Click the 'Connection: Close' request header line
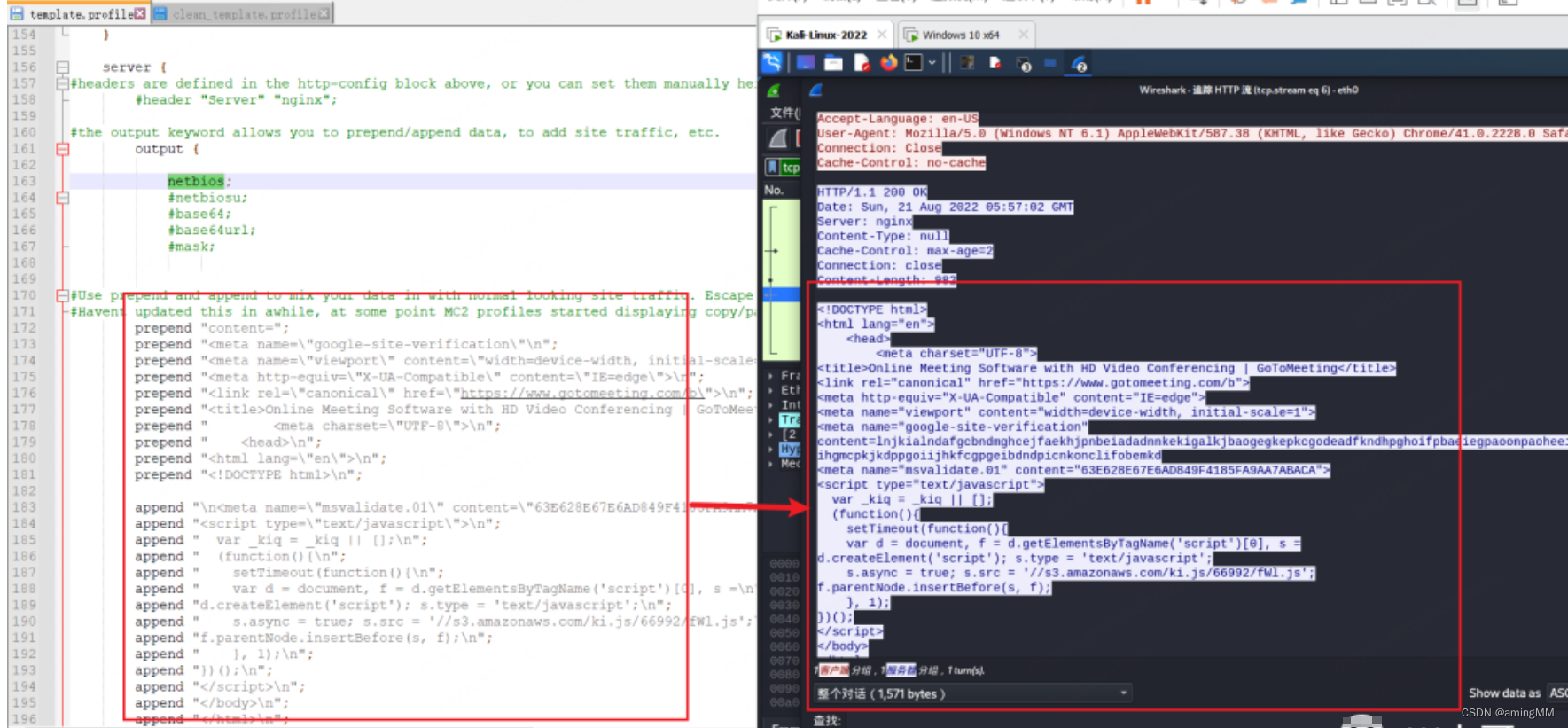This screenshot has width=1568, height=728. 879,148
